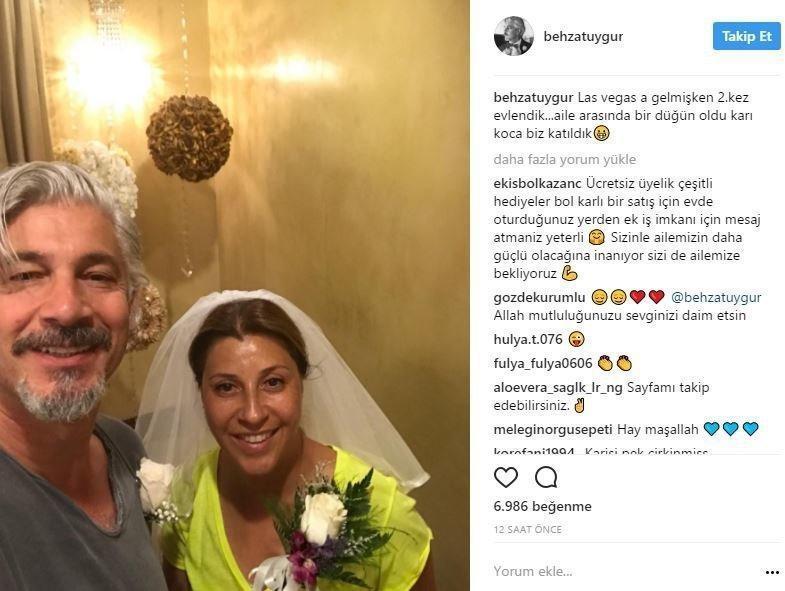The image size is (785, 591).
Task: Load more comments via daha fazla yorum yükle
Action: point(565,159)
